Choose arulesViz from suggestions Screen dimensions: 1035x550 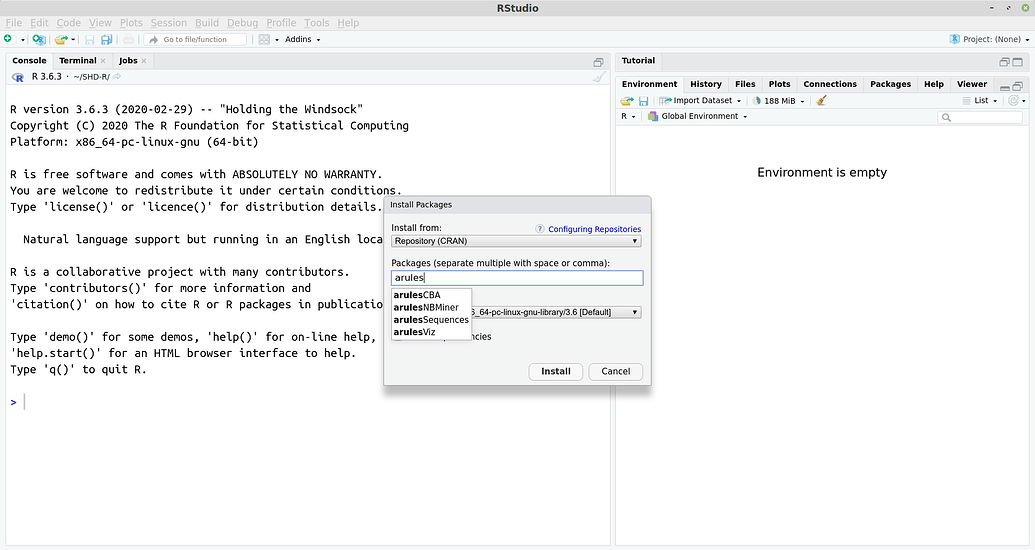[x=432, y=332]
